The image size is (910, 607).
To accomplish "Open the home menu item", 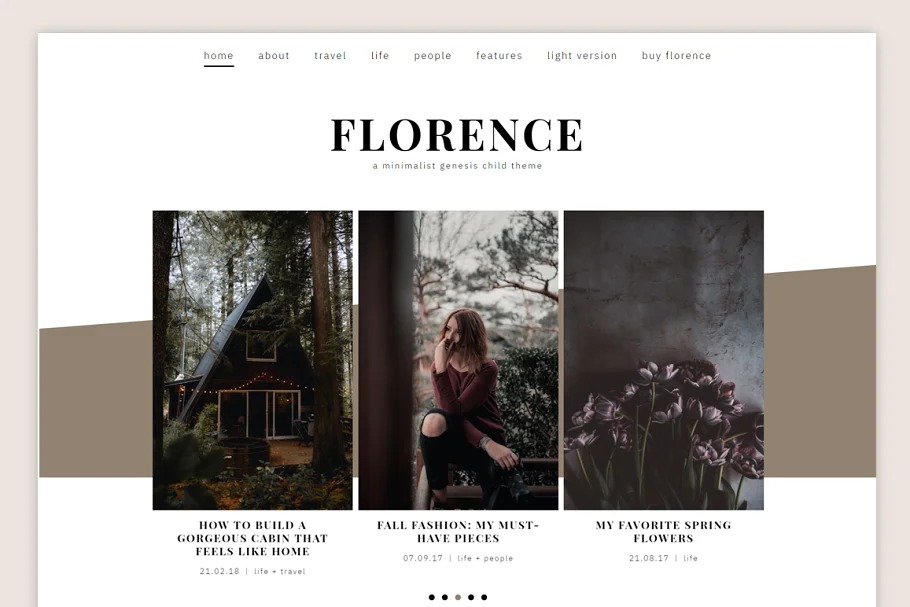I will pos(218,56).
